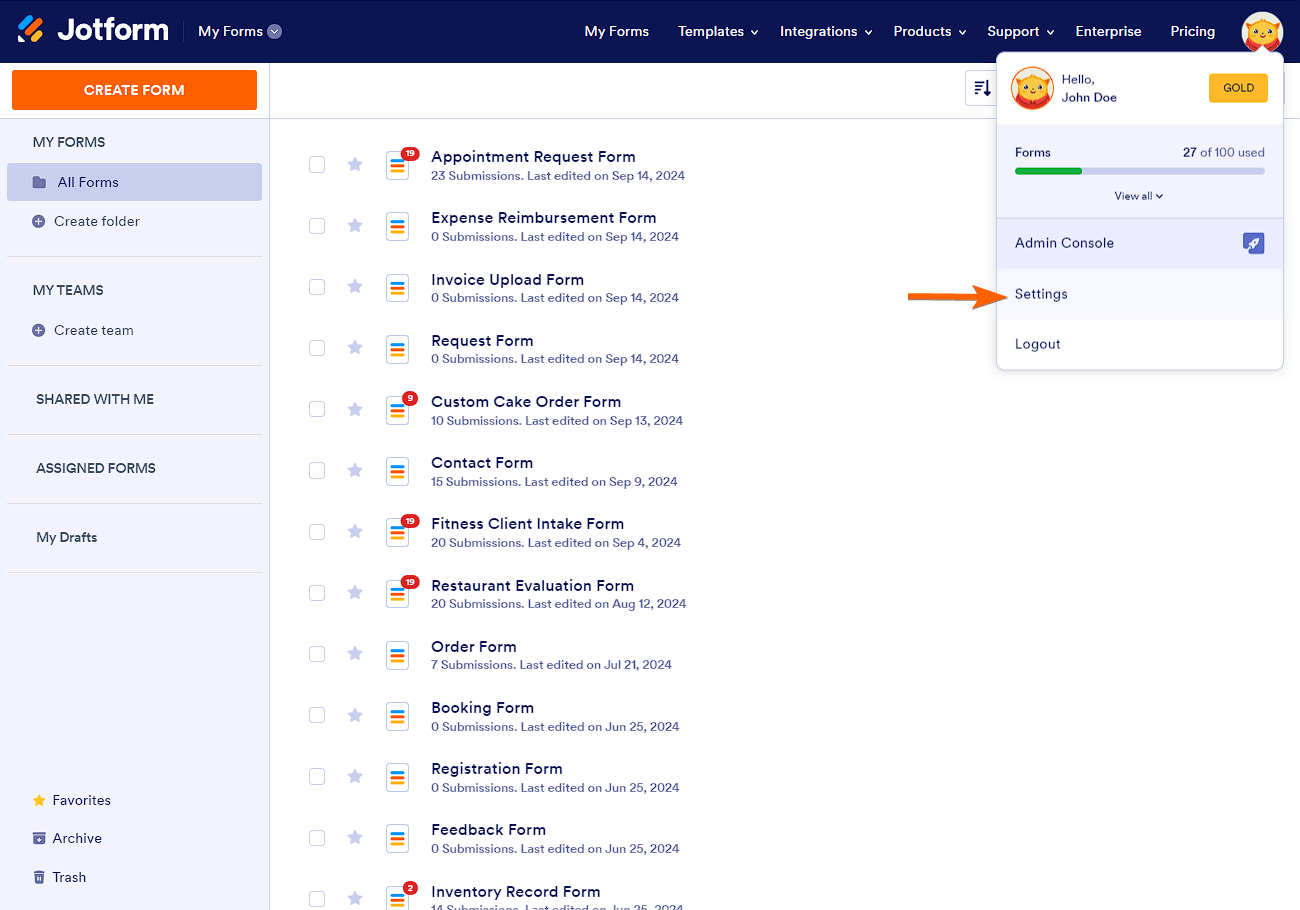Click John Doe's avatar in the account panel
The image size is (1300, 910).
point(1032,88)
